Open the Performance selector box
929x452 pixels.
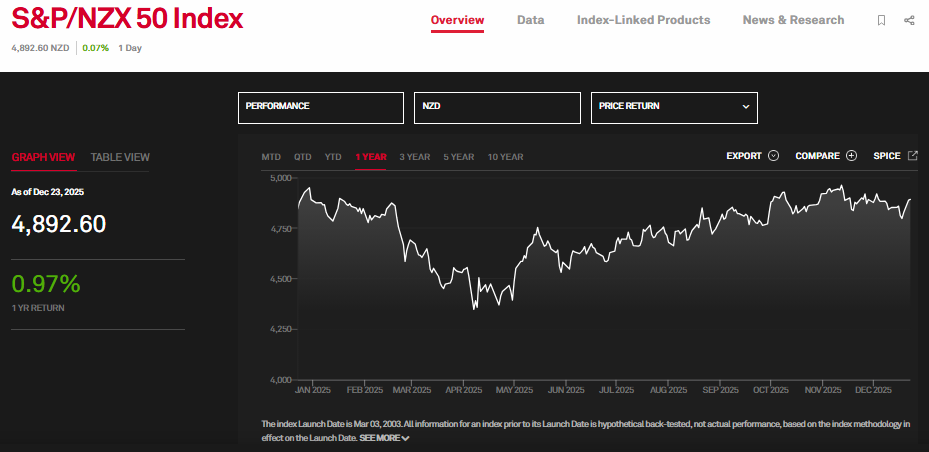point(321,108)
